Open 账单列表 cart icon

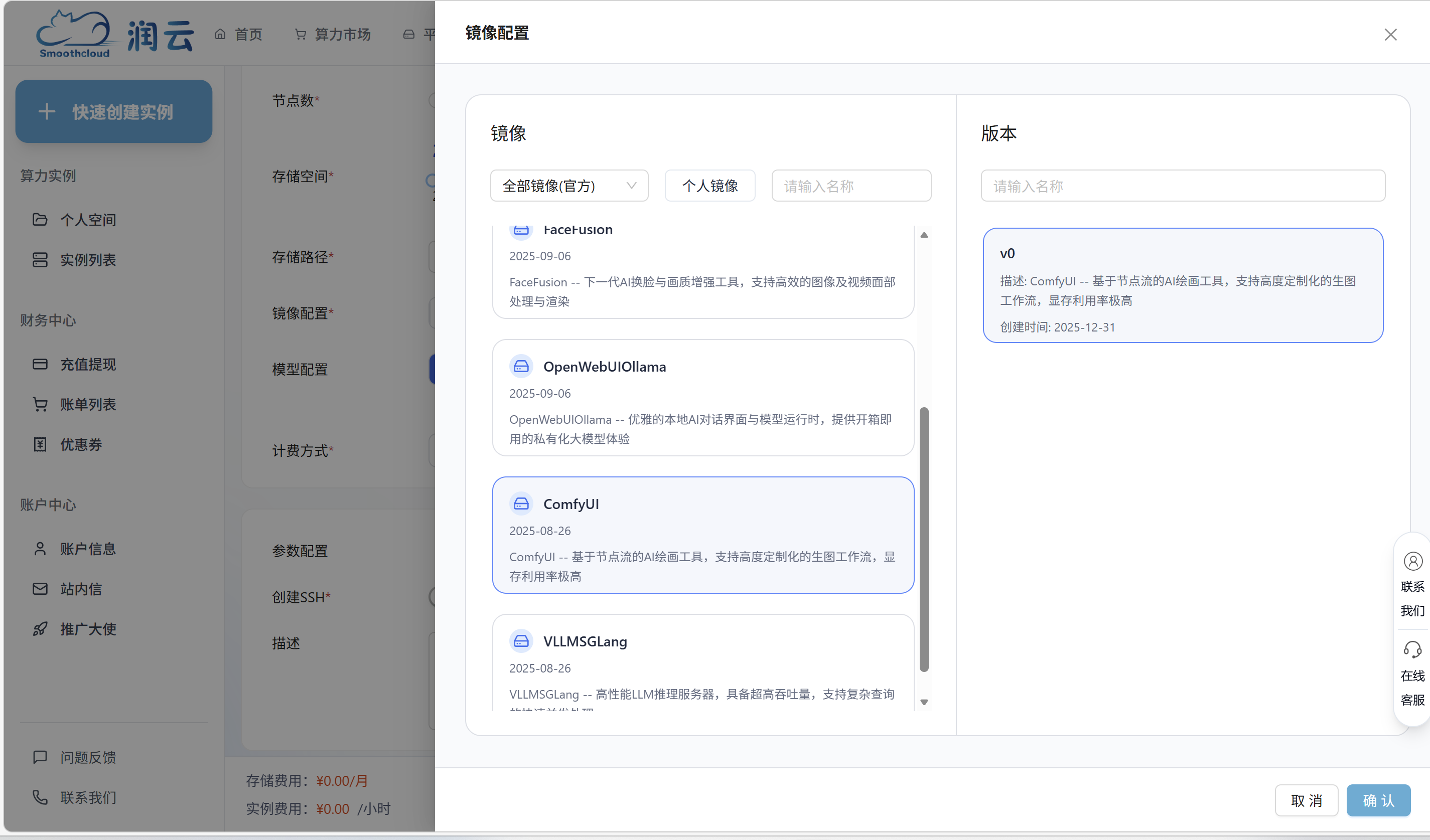pos(40,404)
